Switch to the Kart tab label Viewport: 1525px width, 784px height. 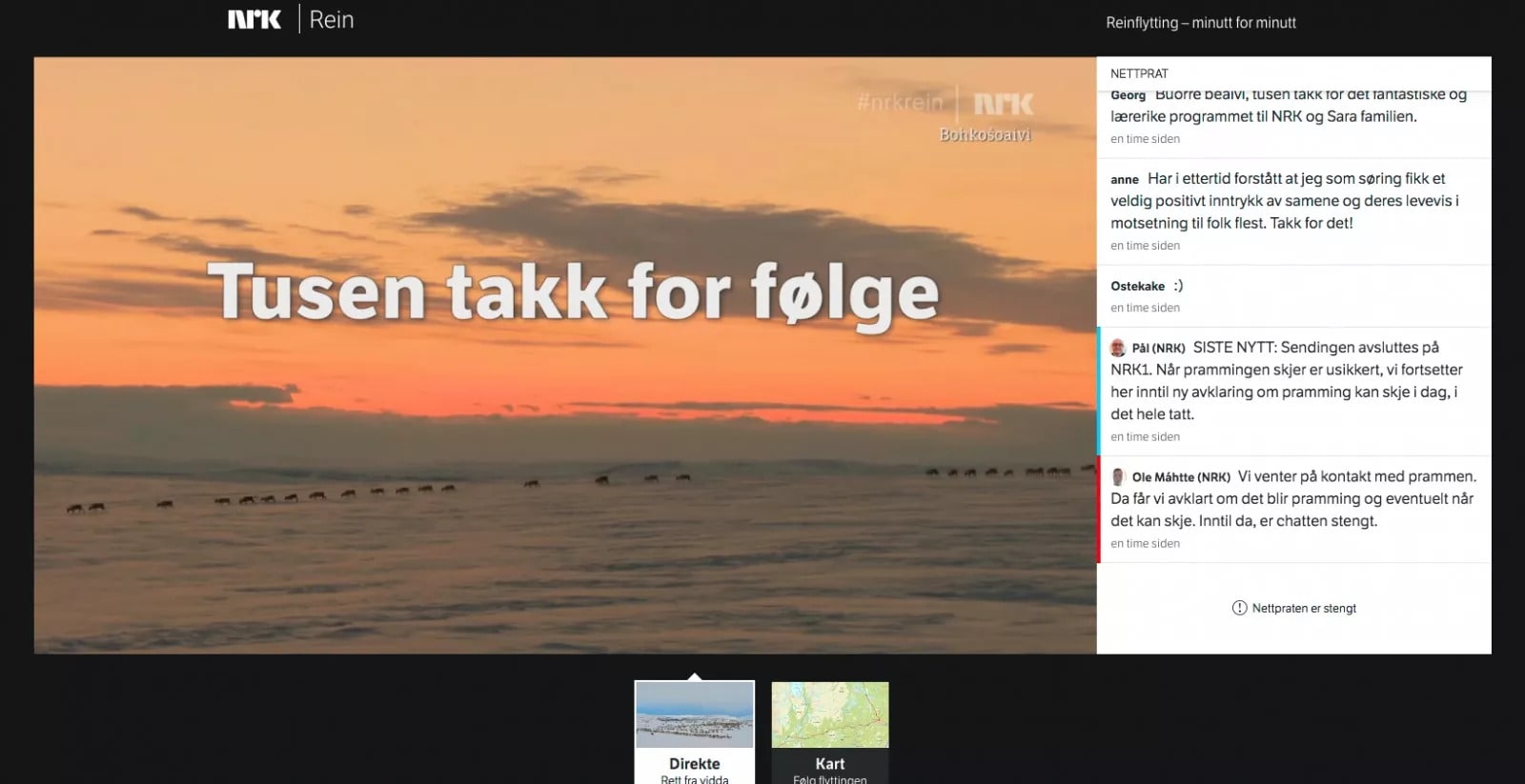click(x=829, y=764)
